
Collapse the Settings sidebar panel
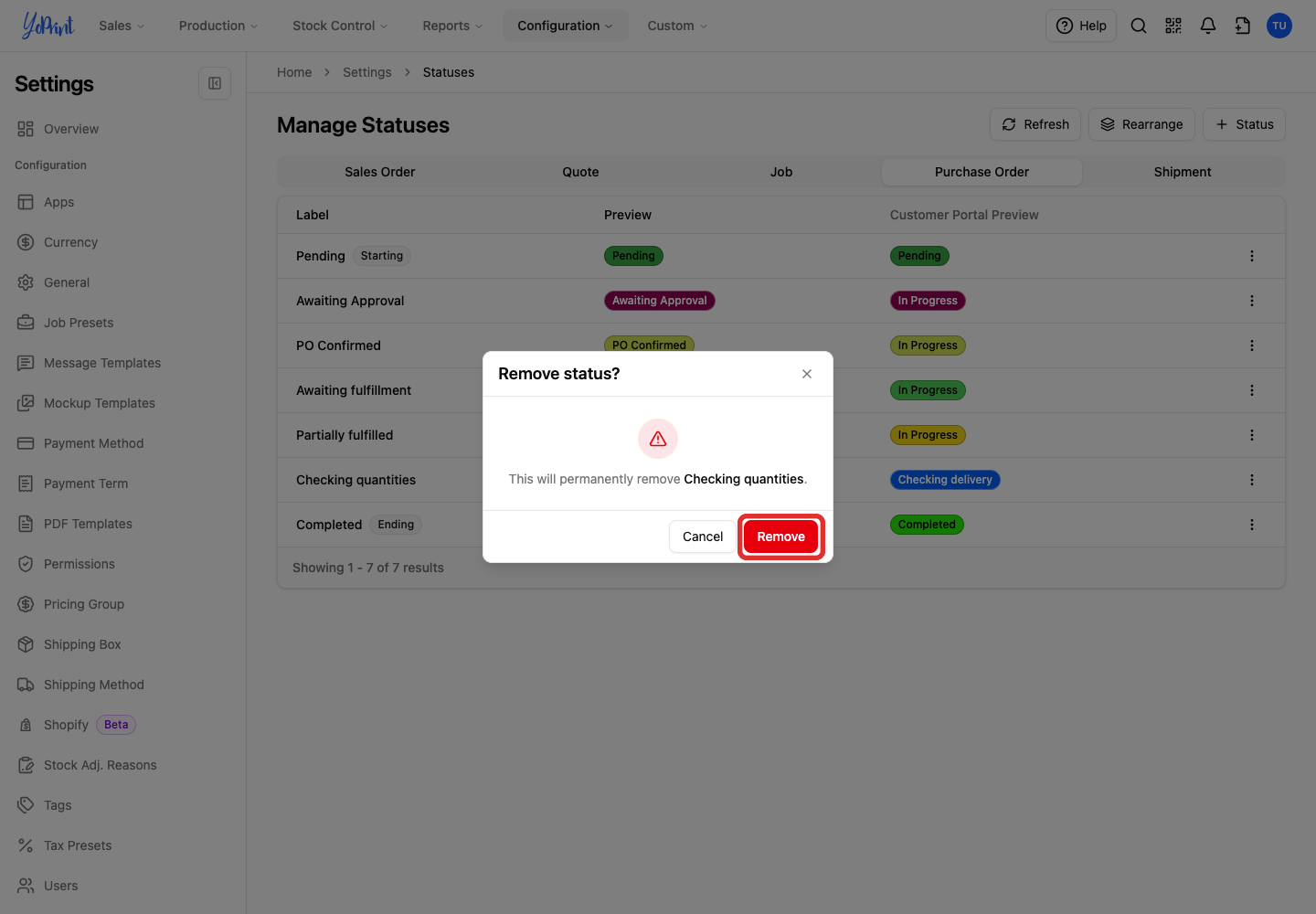click(x=215, y=83)
